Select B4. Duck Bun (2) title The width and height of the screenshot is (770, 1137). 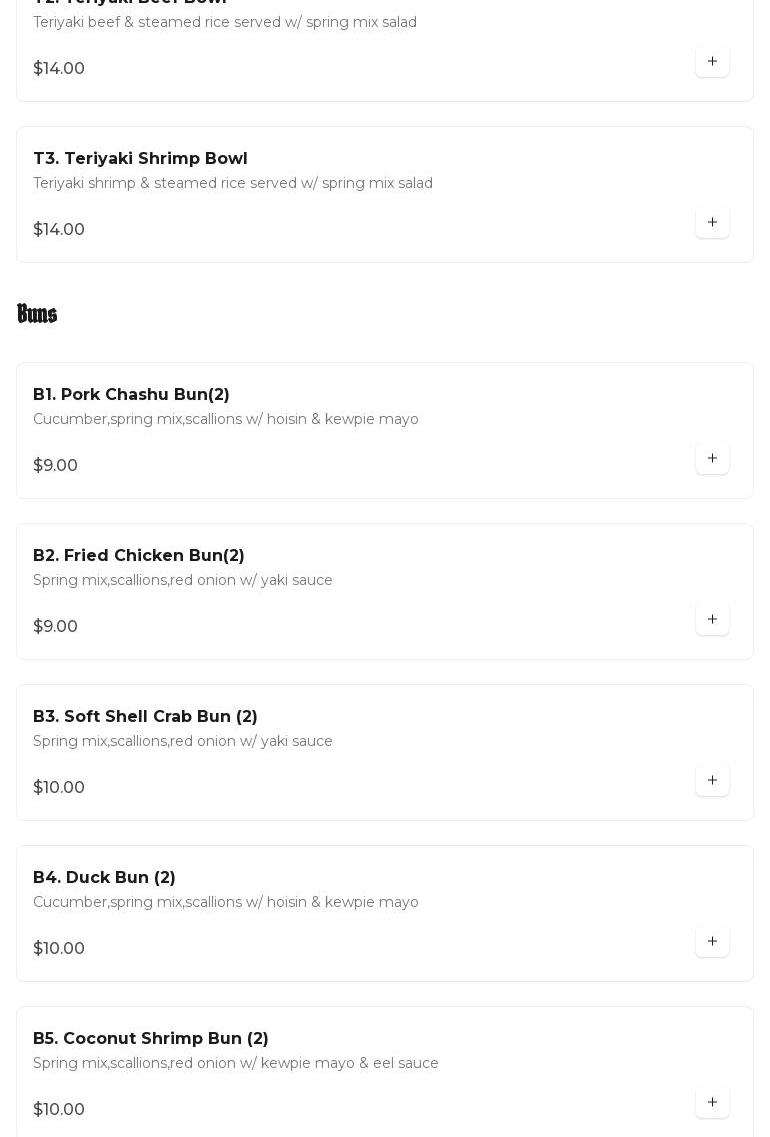(x=104, y=878)
